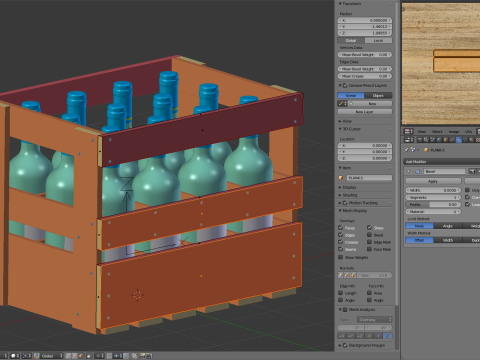
Task: Adjust the Bevel Profile slider
Action: click(x=433, y=204)
